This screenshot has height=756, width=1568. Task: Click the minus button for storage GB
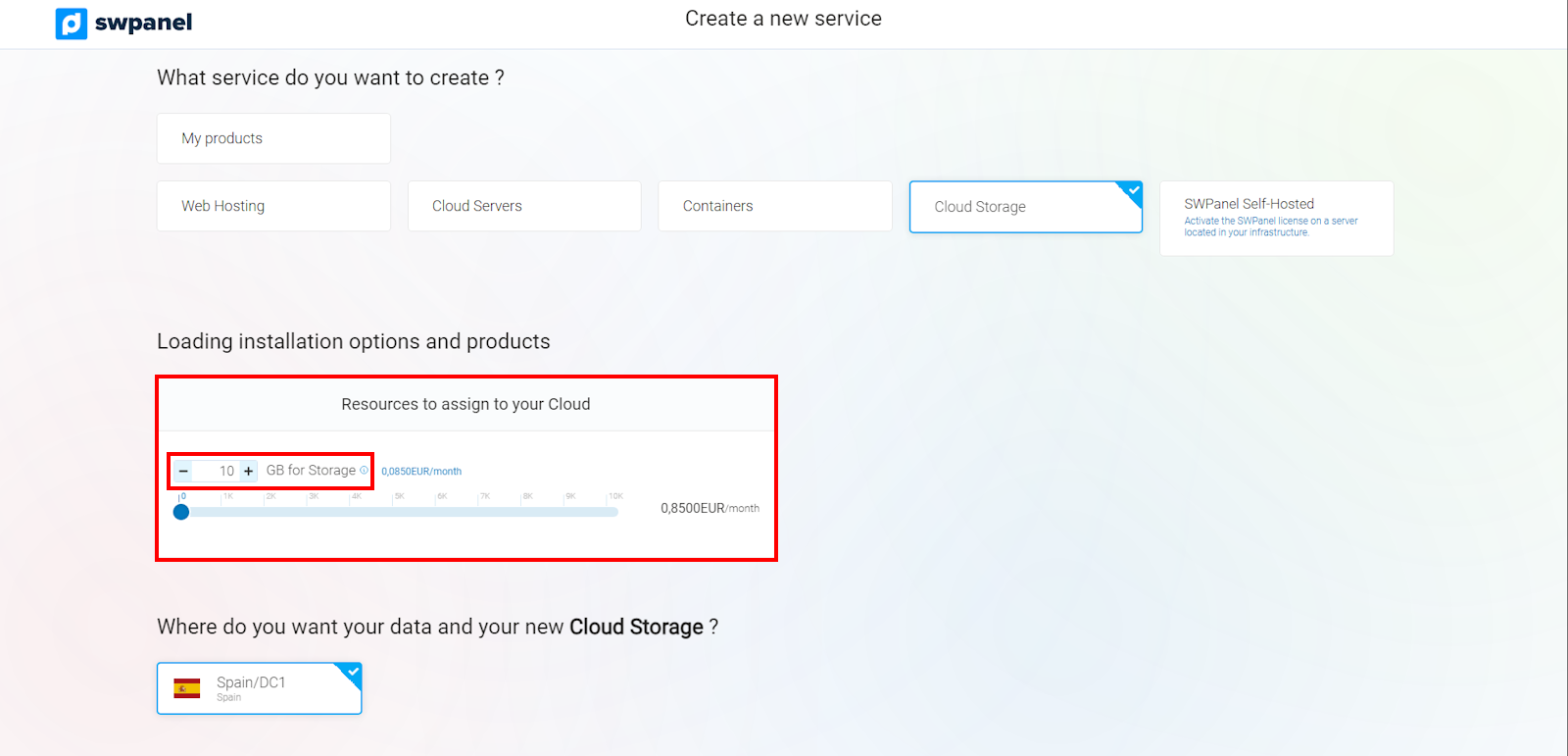(x=183, y=472)
